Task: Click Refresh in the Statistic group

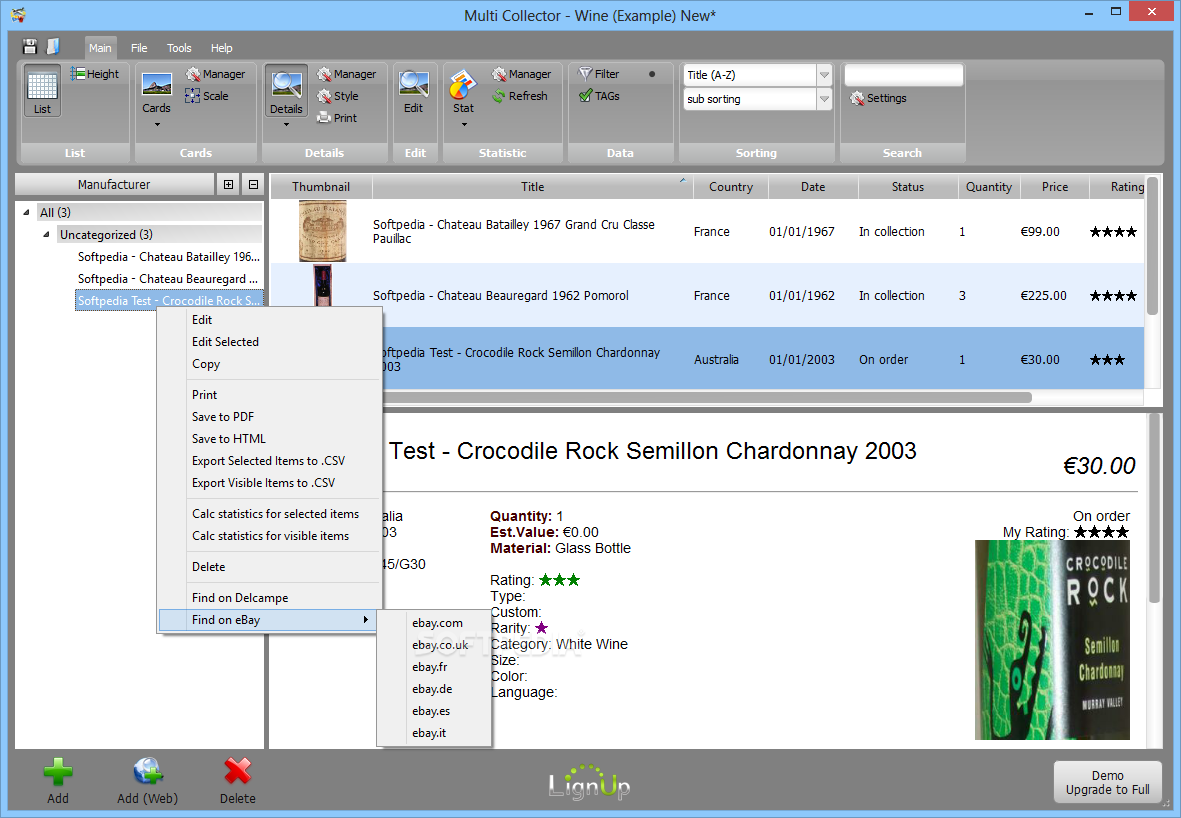Action: [x=520, y=96]
